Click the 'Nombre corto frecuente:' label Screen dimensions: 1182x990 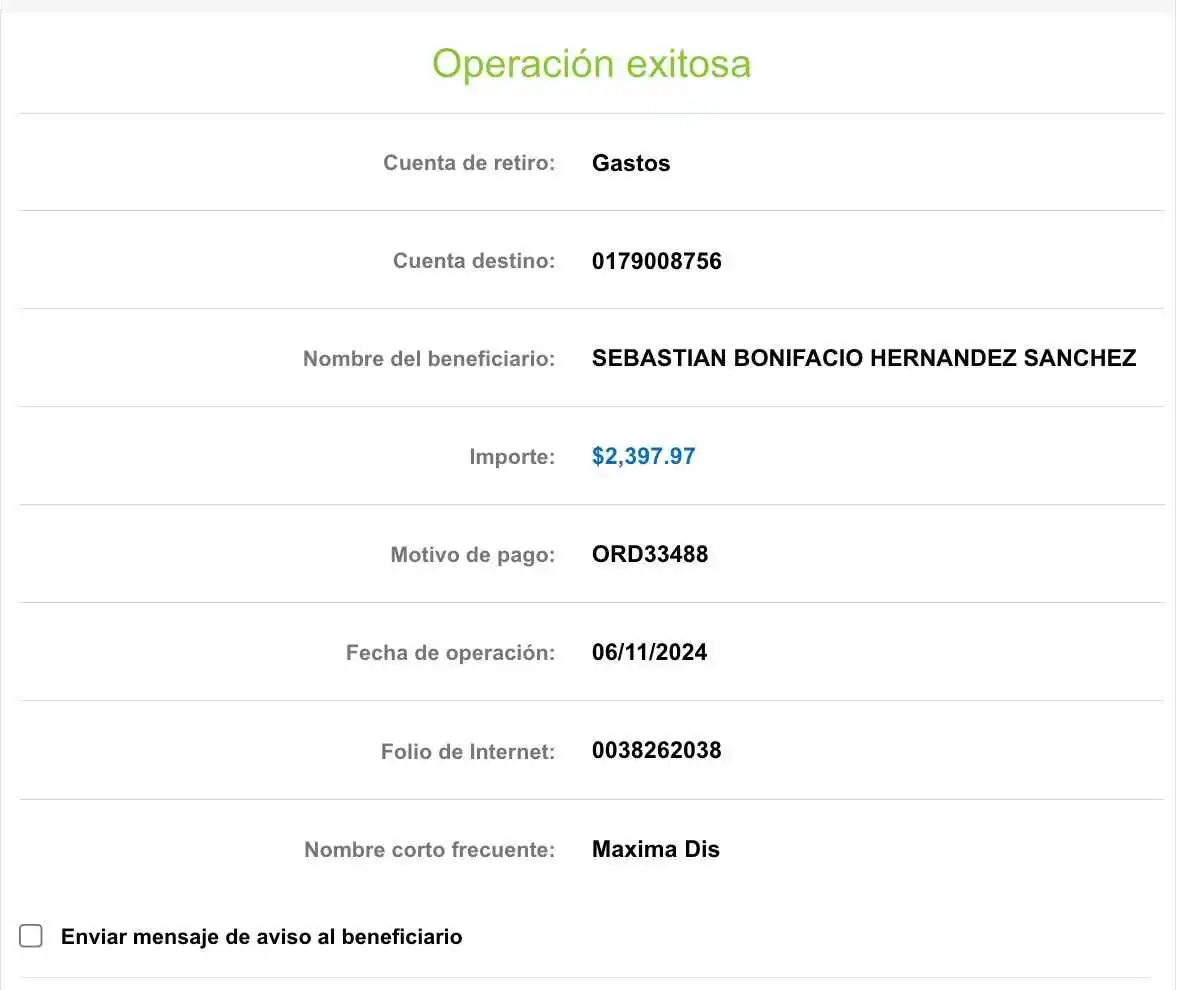[429, 850]
